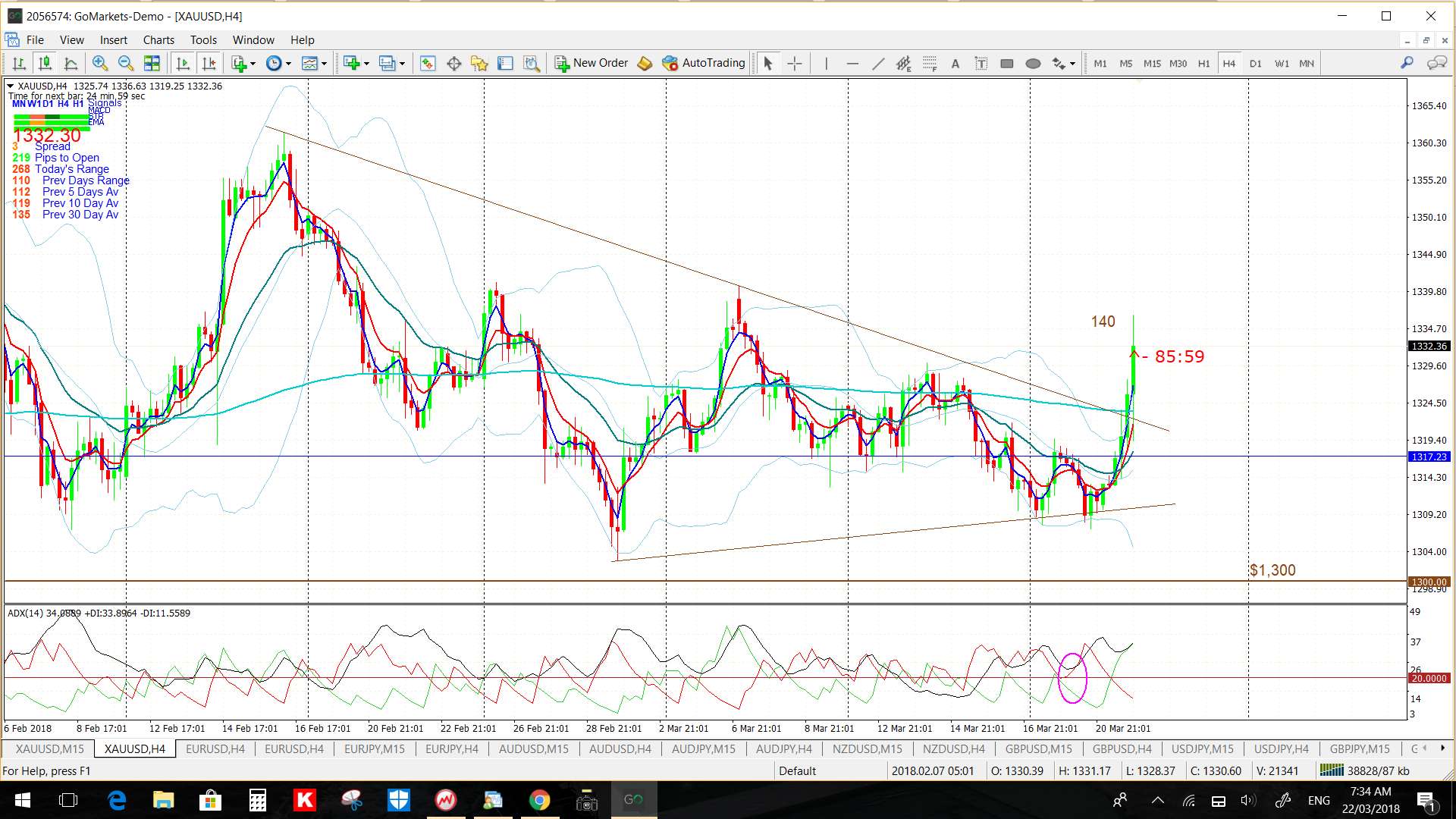
Task: Switch to the GBPUSD,M15 chart tab
Action: pos(1039,749)
